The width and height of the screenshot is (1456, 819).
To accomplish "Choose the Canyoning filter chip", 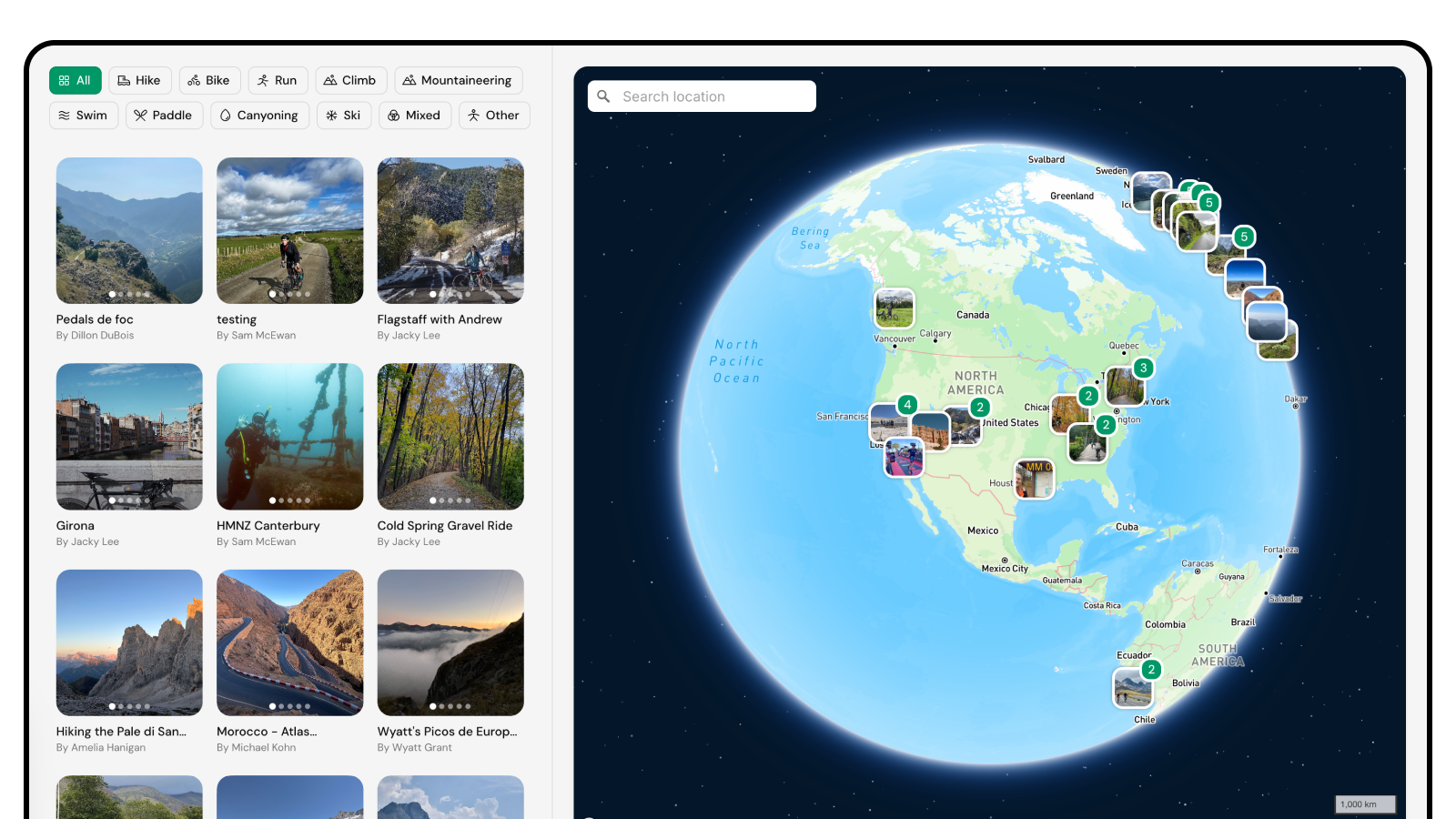I will point(260,116).
